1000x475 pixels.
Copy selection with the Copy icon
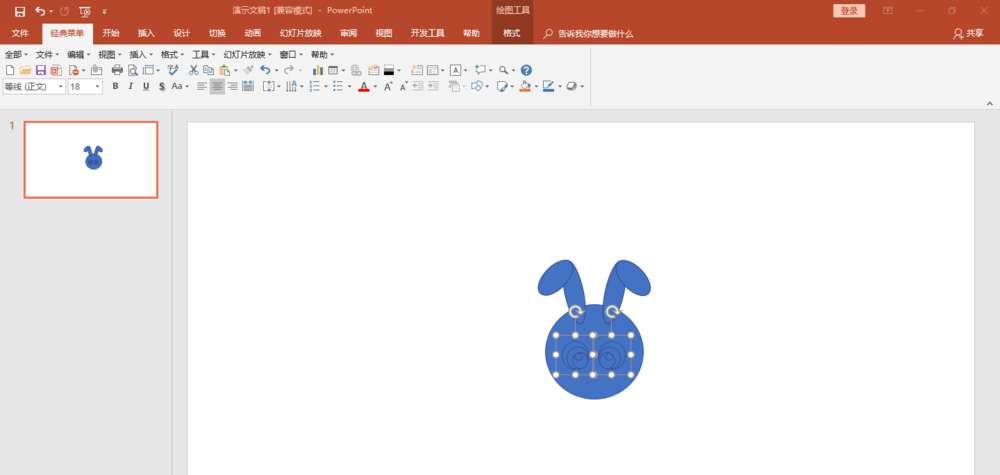click(x=209, y=70)
